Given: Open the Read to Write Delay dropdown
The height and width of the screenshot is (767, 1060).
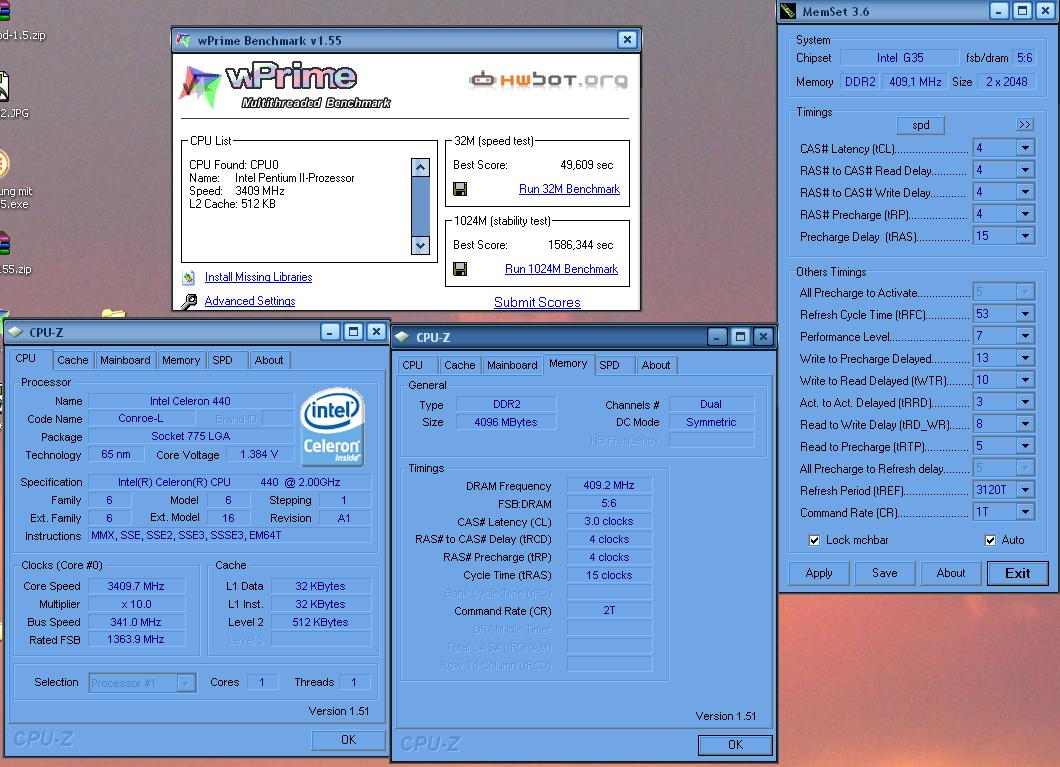Looking at the screenshot, I should [1026, 424].
